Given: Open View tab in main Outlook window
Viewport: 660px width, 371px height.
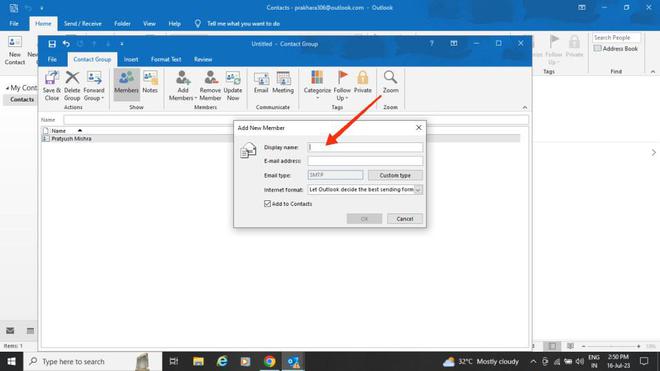Looking at the screenshot, I should [149, 24].
